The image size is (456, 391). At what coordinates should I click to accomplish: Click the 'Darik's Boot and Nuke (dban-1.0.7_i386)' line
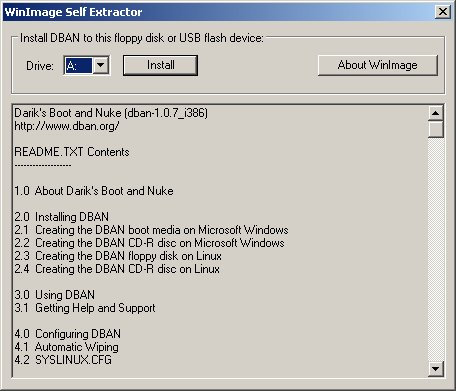[111, 113]
